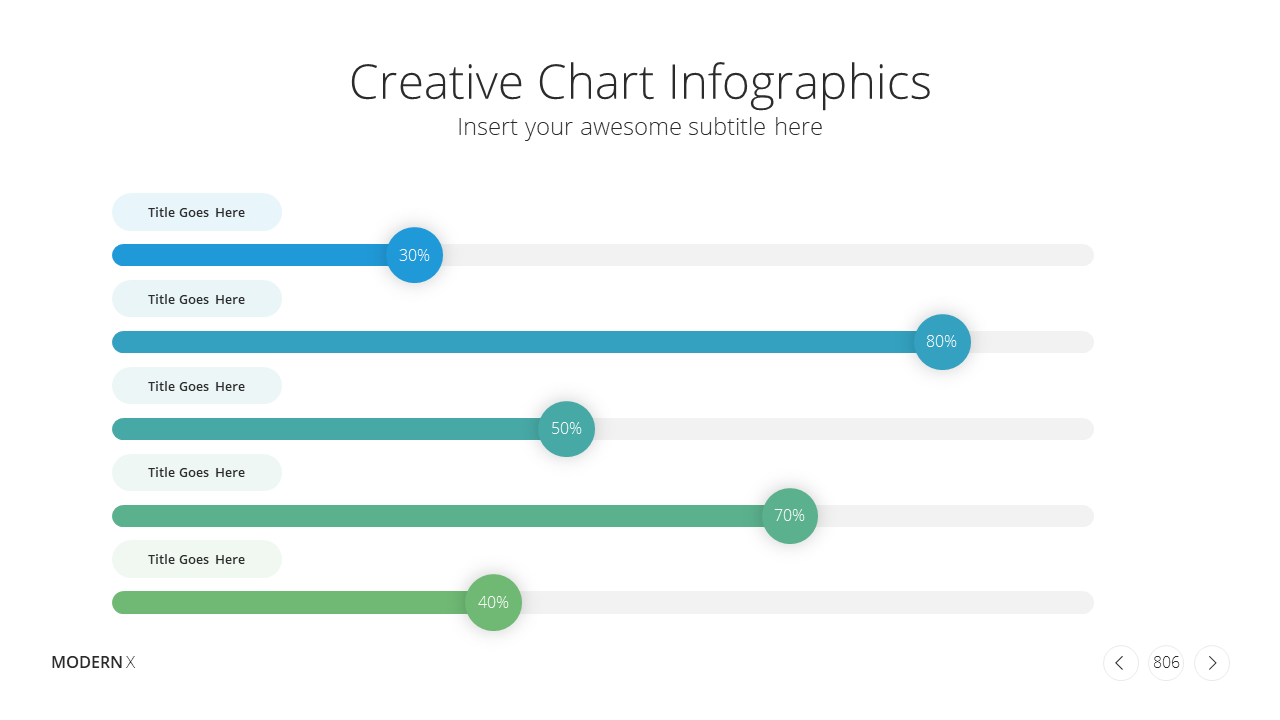1280x720 pixels.
Task: Click the 40% light green knob
Action: click(493, 602)
